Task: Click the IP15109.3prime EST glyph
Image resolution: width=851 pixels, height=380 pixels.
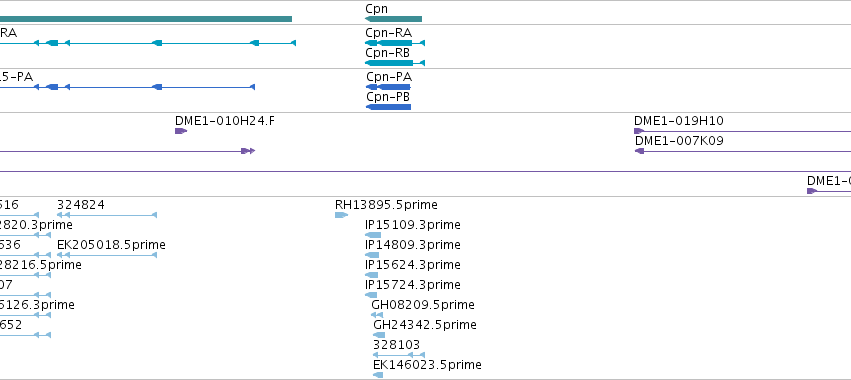Action: coord(373,235)
